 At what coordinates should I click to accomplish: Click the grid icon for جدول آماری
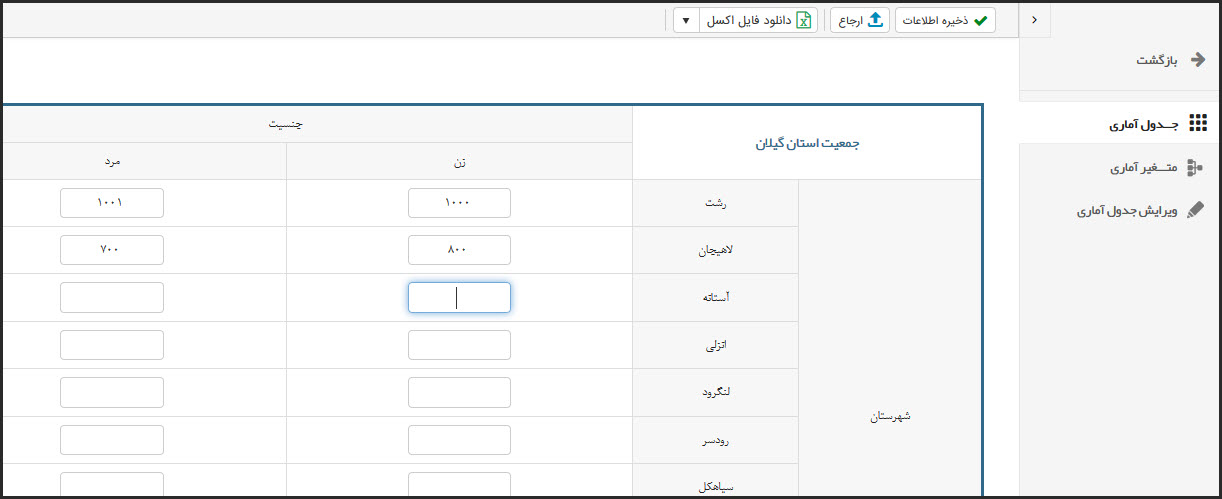[1197, 124]
